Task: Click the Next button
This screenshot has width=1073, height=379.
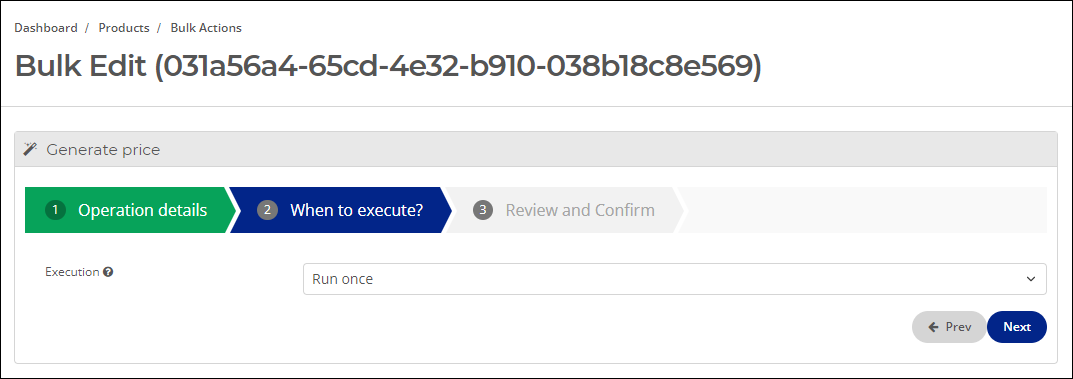Action: [x=1017, y=327]
